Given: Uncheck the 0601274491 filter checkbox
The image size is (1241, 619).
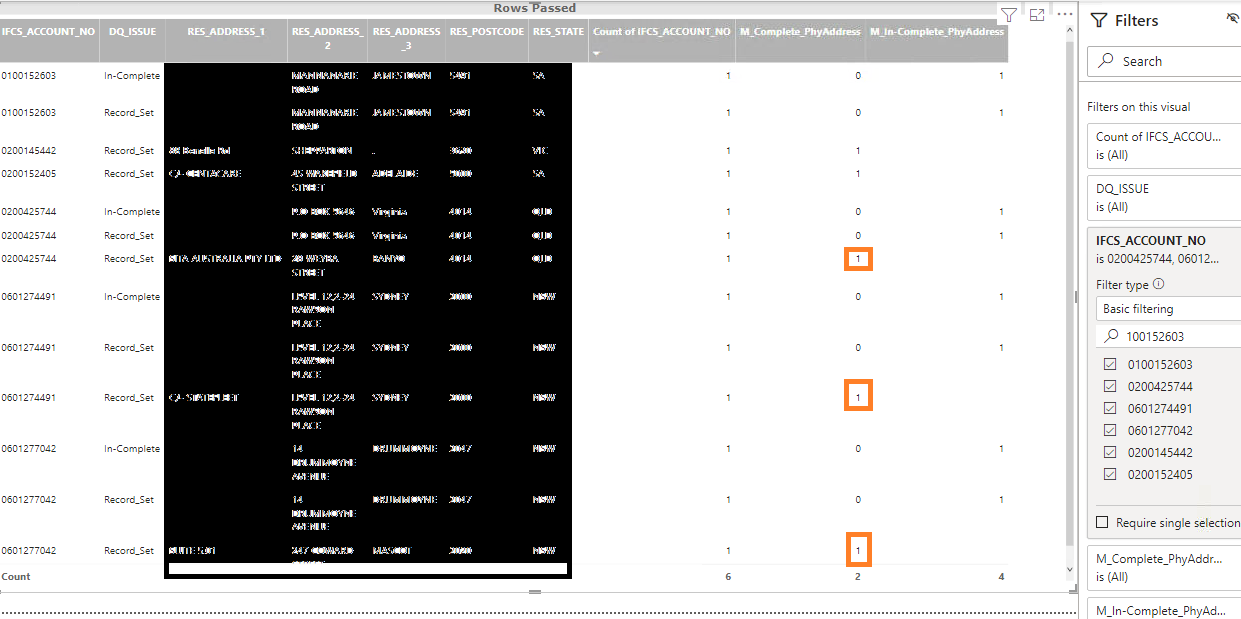Looking at the screenshot, I should click(1111, 408).
